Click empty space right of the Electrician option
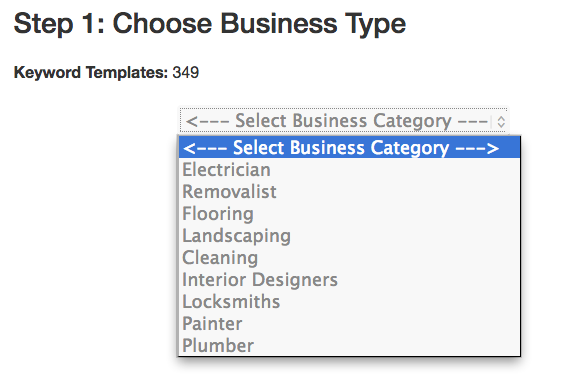 [x=395, y=169]
